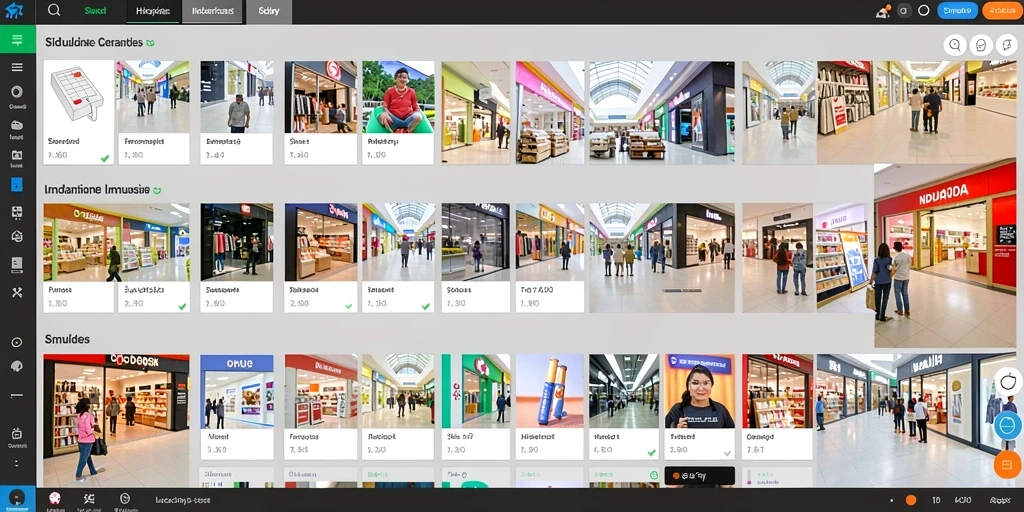The width and height of the screenshot is (1024, 512).
Task: Select the wrench tools sidebar icon
Action: [17, 293]
